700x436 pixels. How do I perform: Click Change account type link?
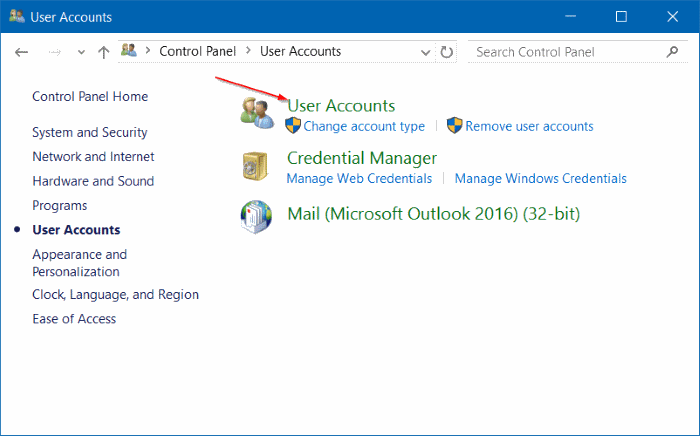tap(364, 126)
